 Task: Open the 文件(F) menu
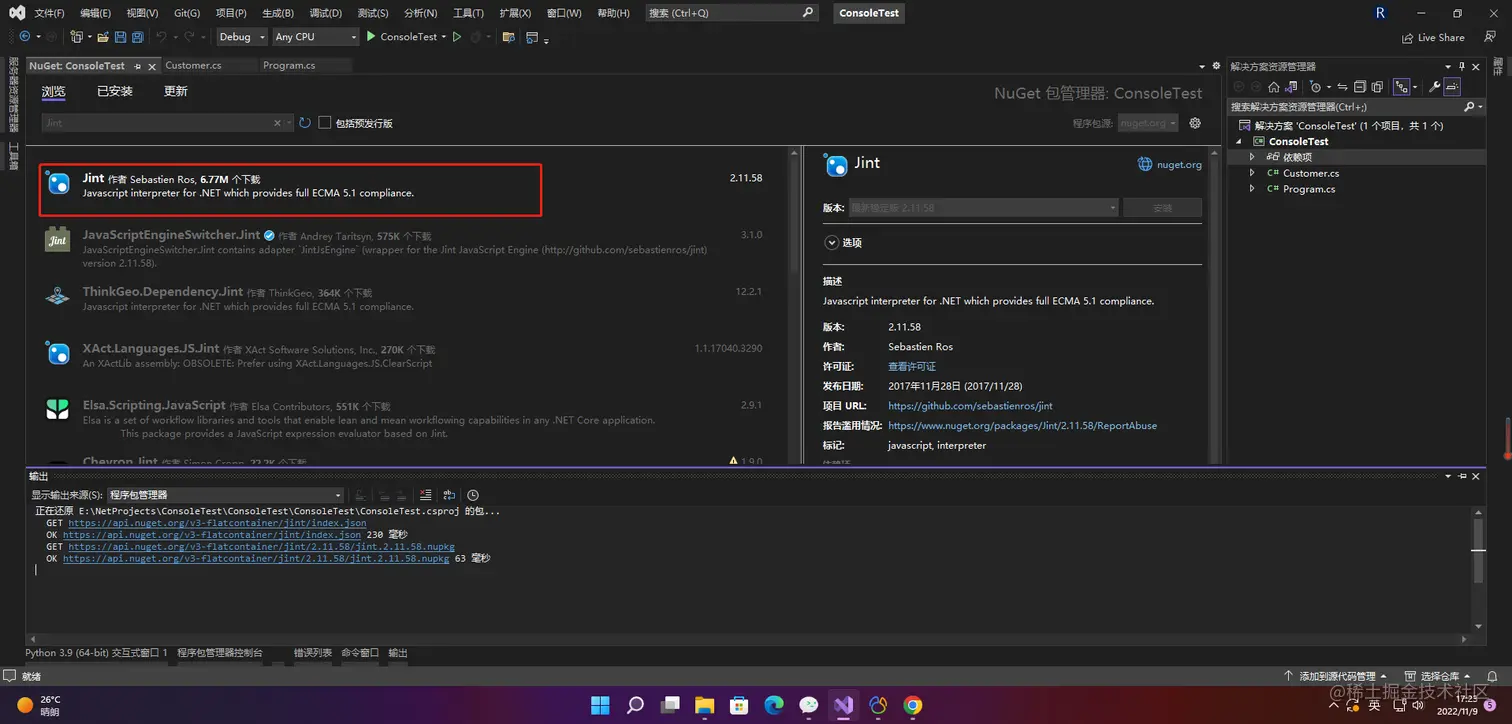48,13
